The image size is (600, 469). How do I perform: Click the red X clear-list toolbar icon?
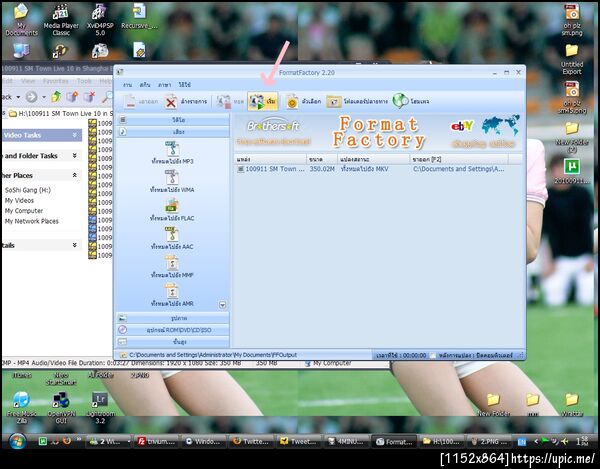(x=171, y=102)
